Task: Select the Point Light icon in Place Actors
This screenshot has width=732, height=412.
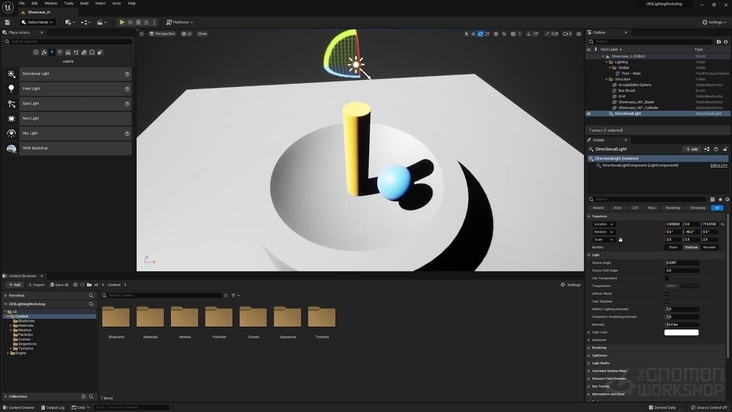Action: coord(12,88)
